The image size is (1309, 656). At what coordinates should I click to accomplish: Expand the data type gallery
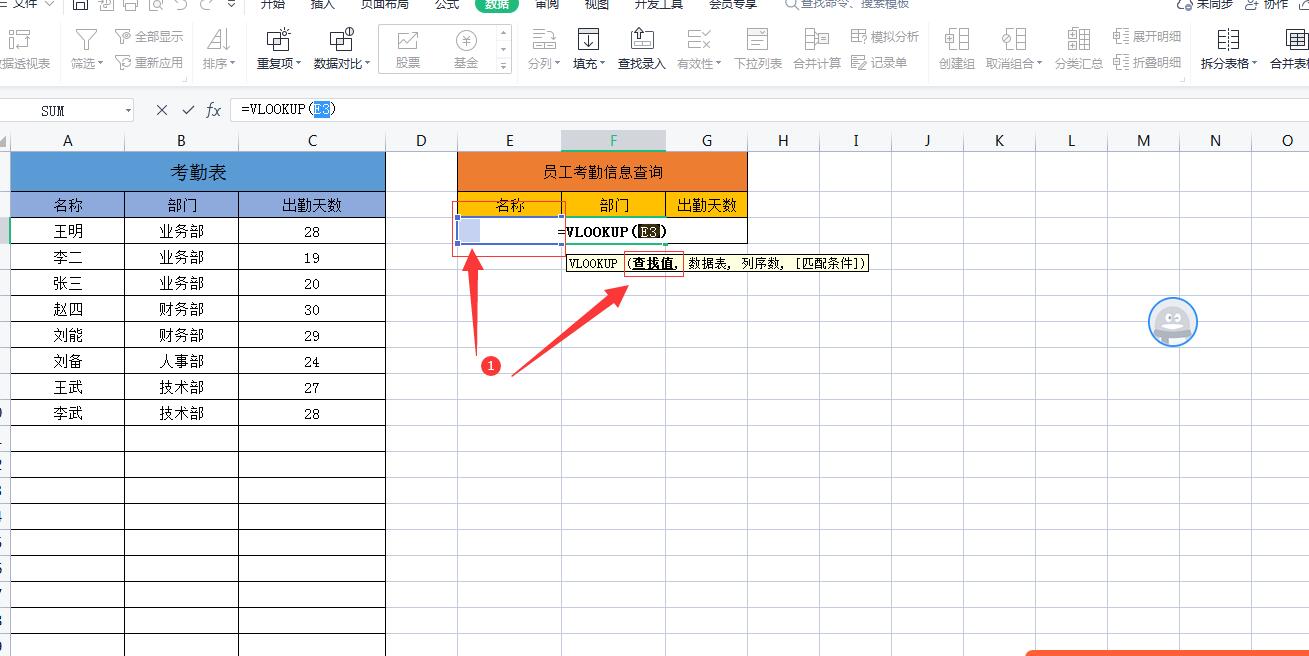click(504, 66)
